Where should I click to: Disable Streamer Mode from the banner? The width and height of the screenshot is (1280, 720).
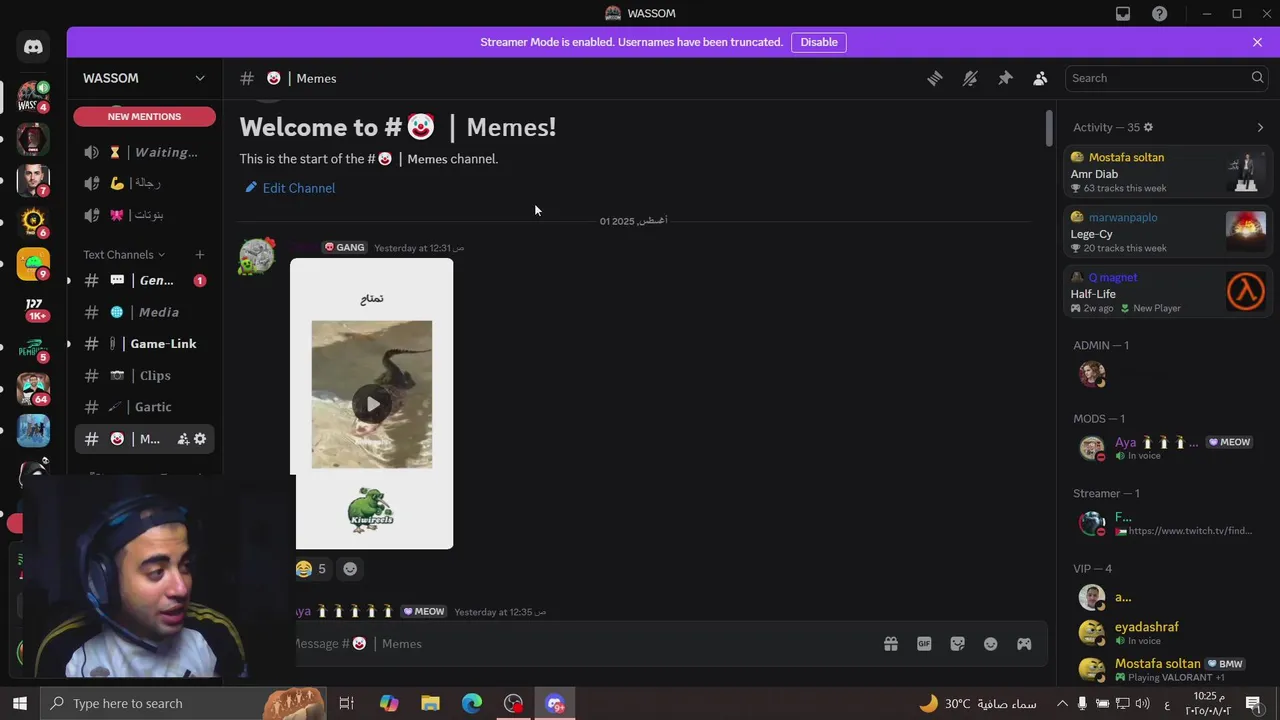click(819, 42)
